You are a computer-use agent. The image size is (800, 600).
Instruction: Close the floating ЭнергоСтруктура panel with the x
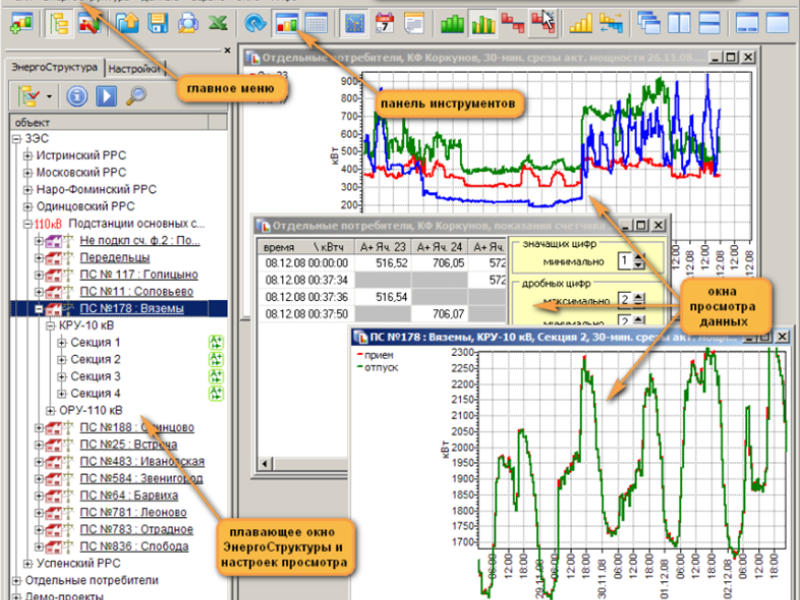tap(228, 50)
